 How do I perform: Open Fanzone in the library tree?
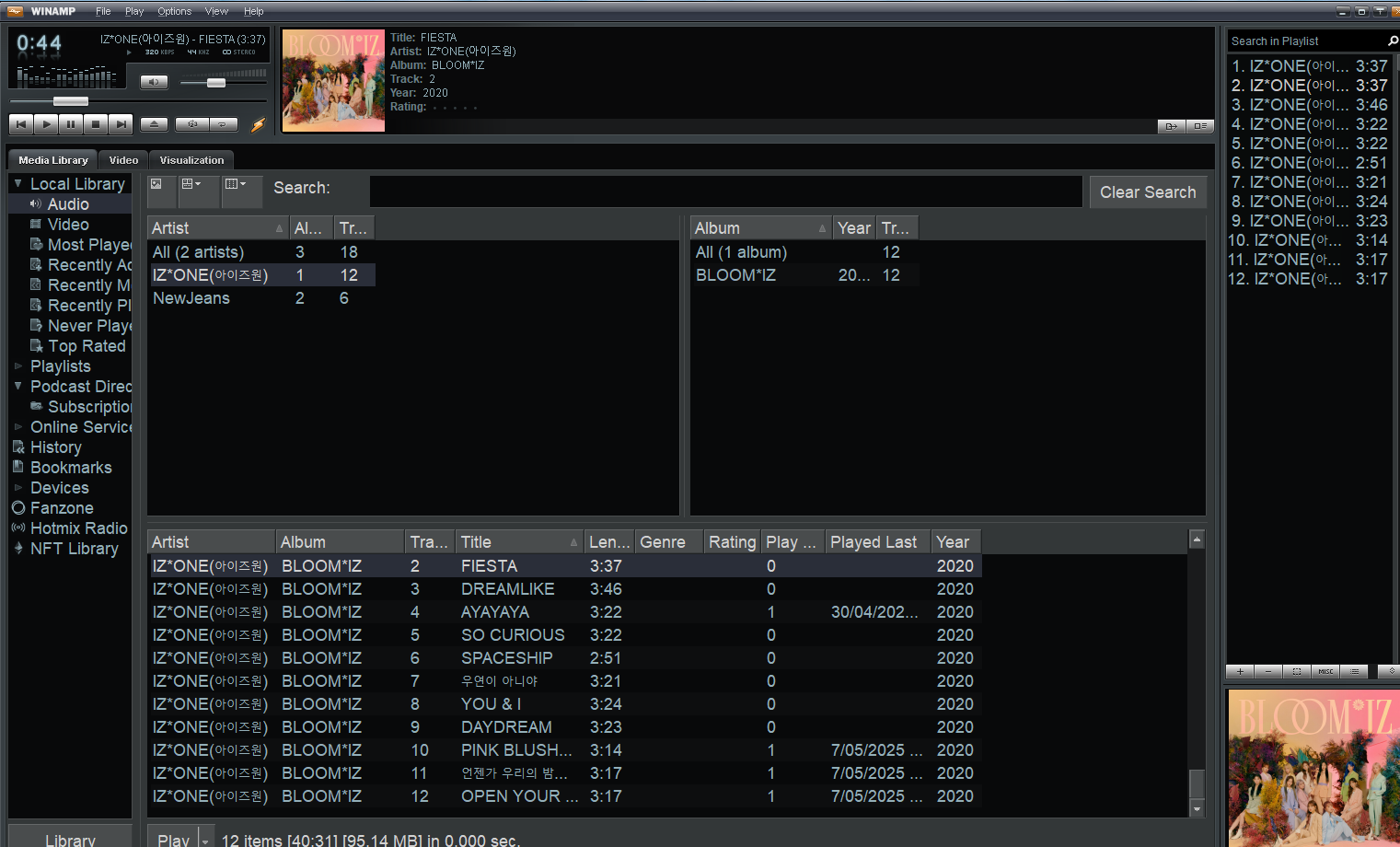[62, 508]
